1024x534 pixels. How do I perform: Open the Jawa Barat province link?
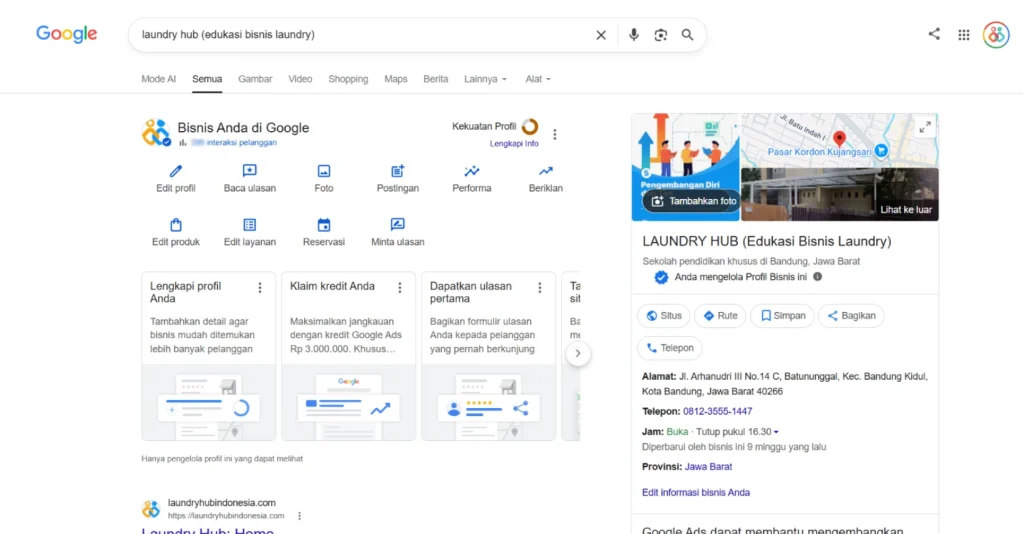[x=708, y=467]
